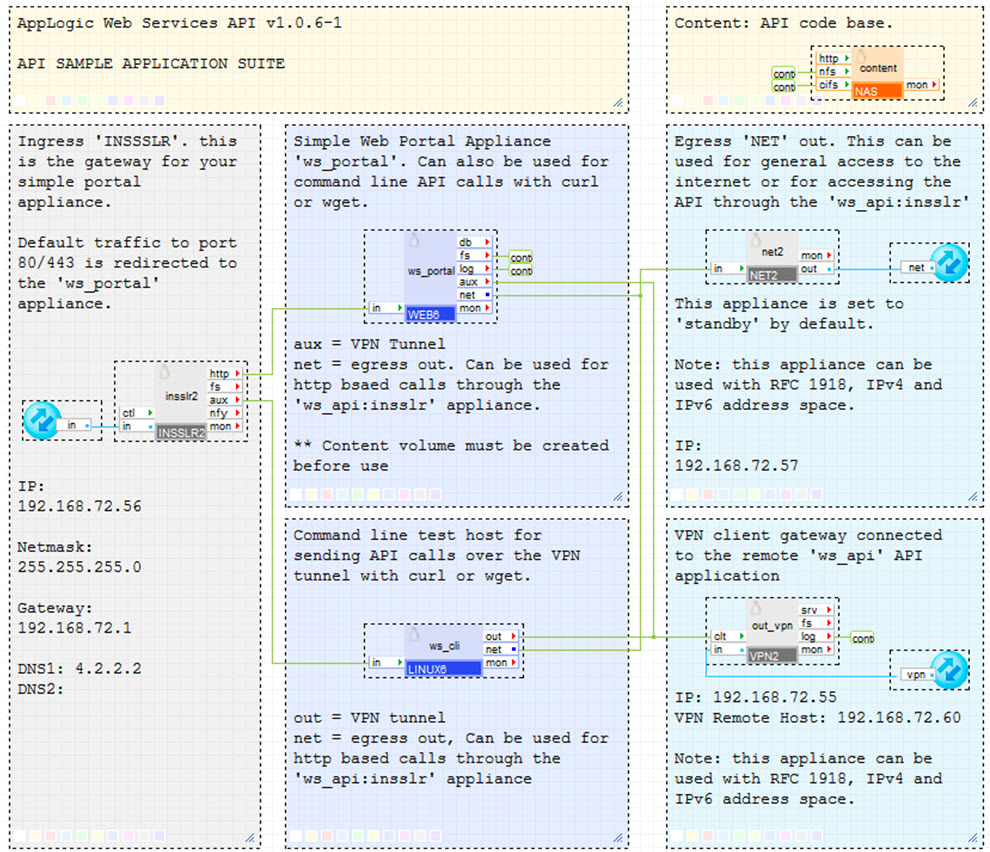Click the http output terminal on insslr2
The width and height of the screenshot is (990, 852).
click(223, 374)
